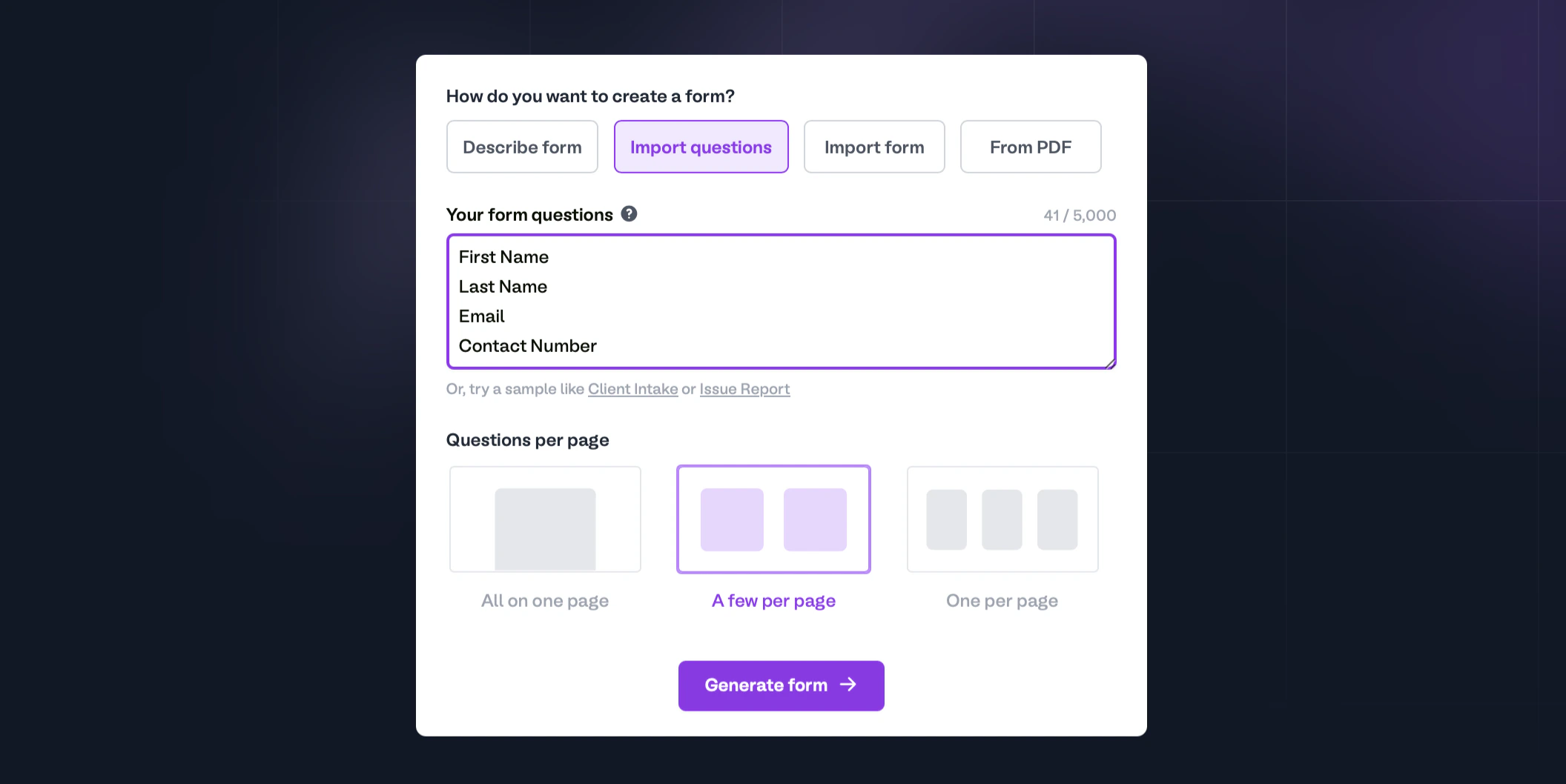Select the A few per page layout
The image size is (1566, 784).
773,519
